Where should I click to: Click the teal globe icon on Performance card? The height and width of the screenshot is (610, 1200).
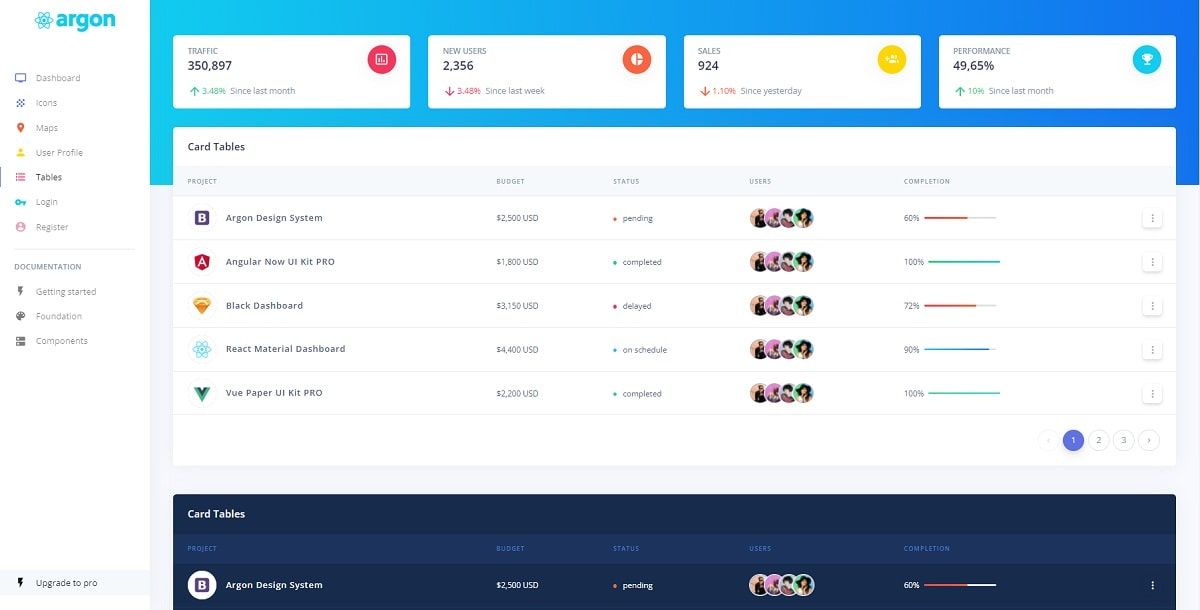coord(1146,59)
